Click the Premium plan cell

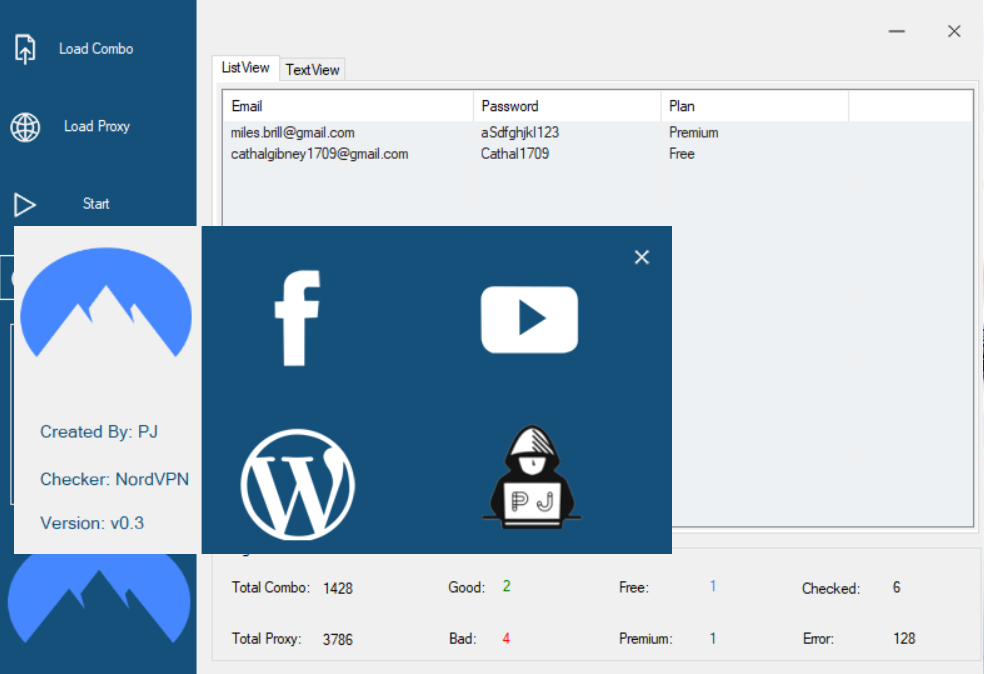693,132
